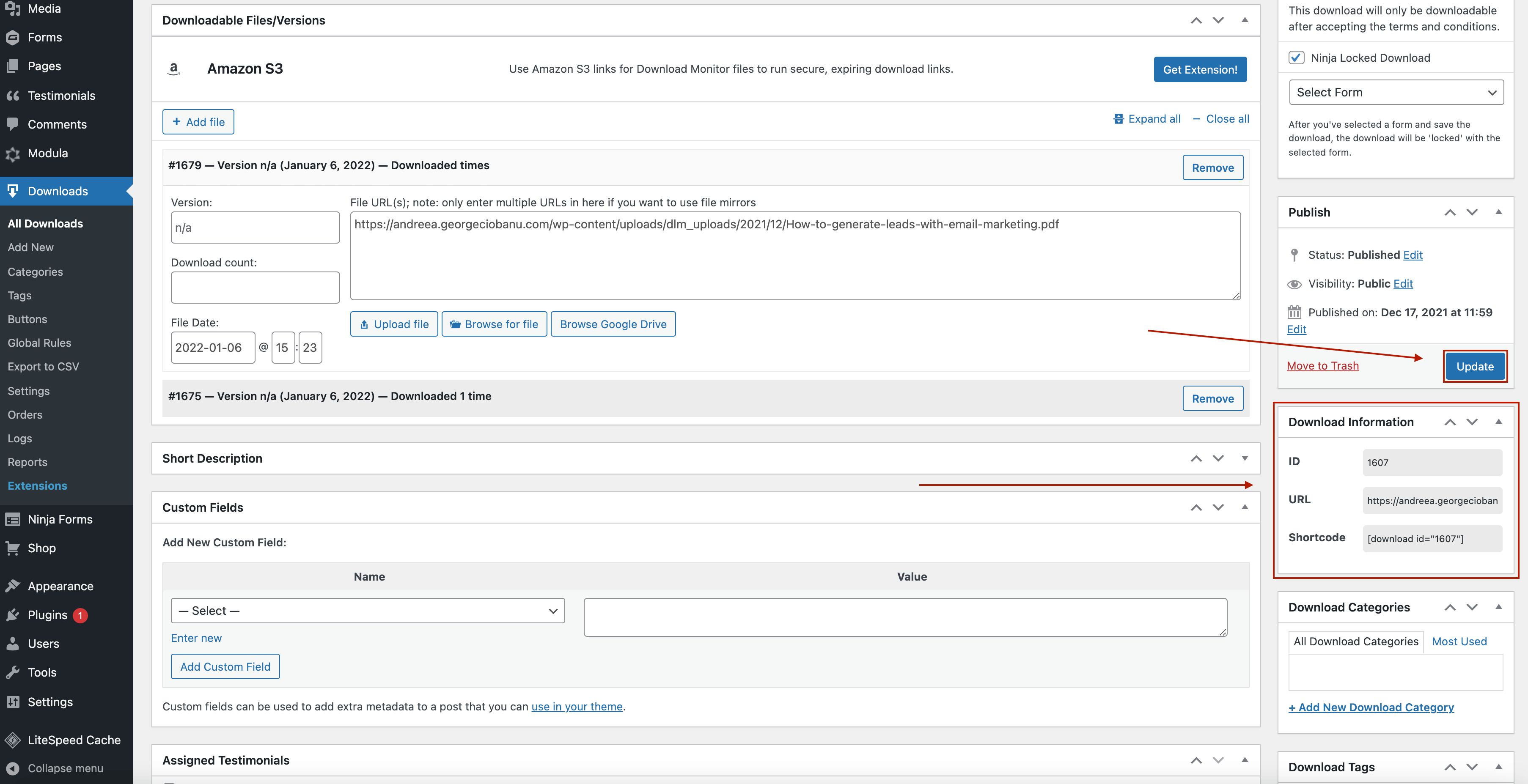Click the Extensions menu item
The height and width of the screenshot is (784, 1528).
click(37, 485)
